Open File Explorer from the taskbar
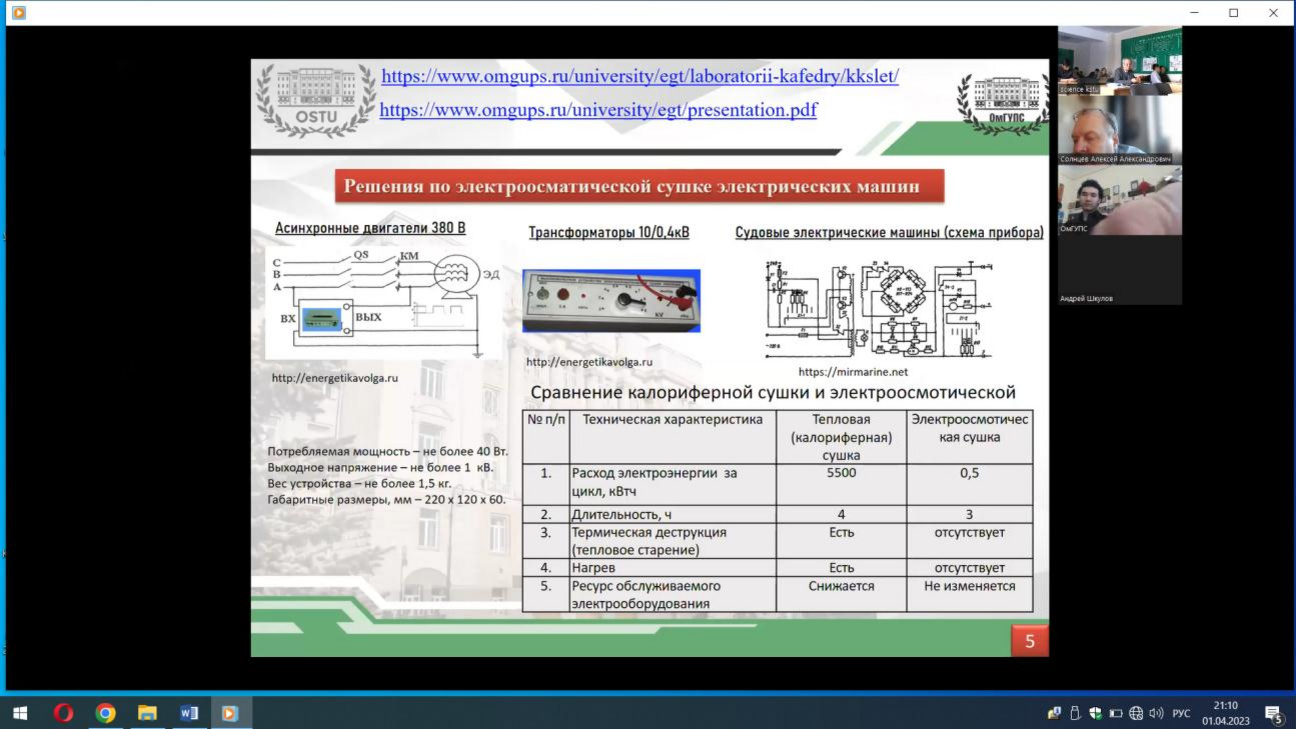Image resolution: width=1296 pixels, height=729 pixels. point(147,713)
